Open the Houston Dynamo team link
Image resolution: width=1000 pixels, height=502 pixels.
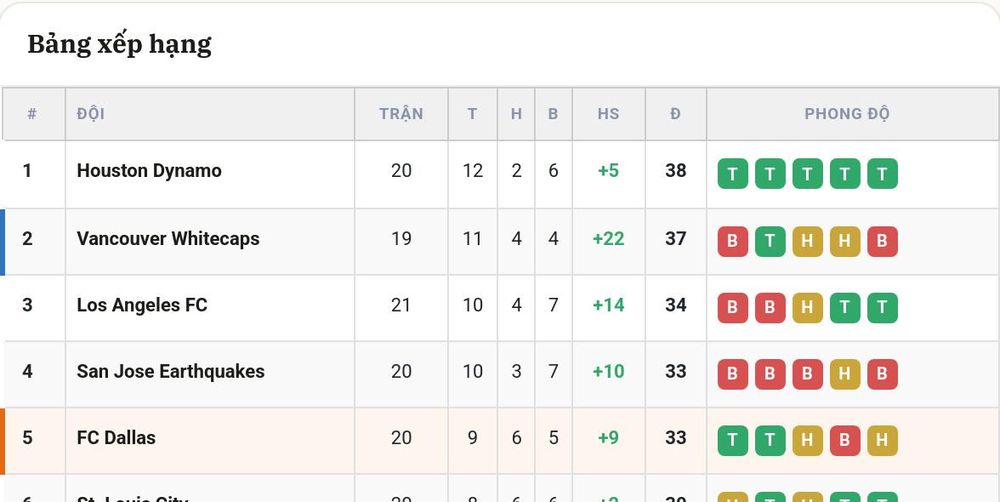pyautogui.click(x=149, y=171)
